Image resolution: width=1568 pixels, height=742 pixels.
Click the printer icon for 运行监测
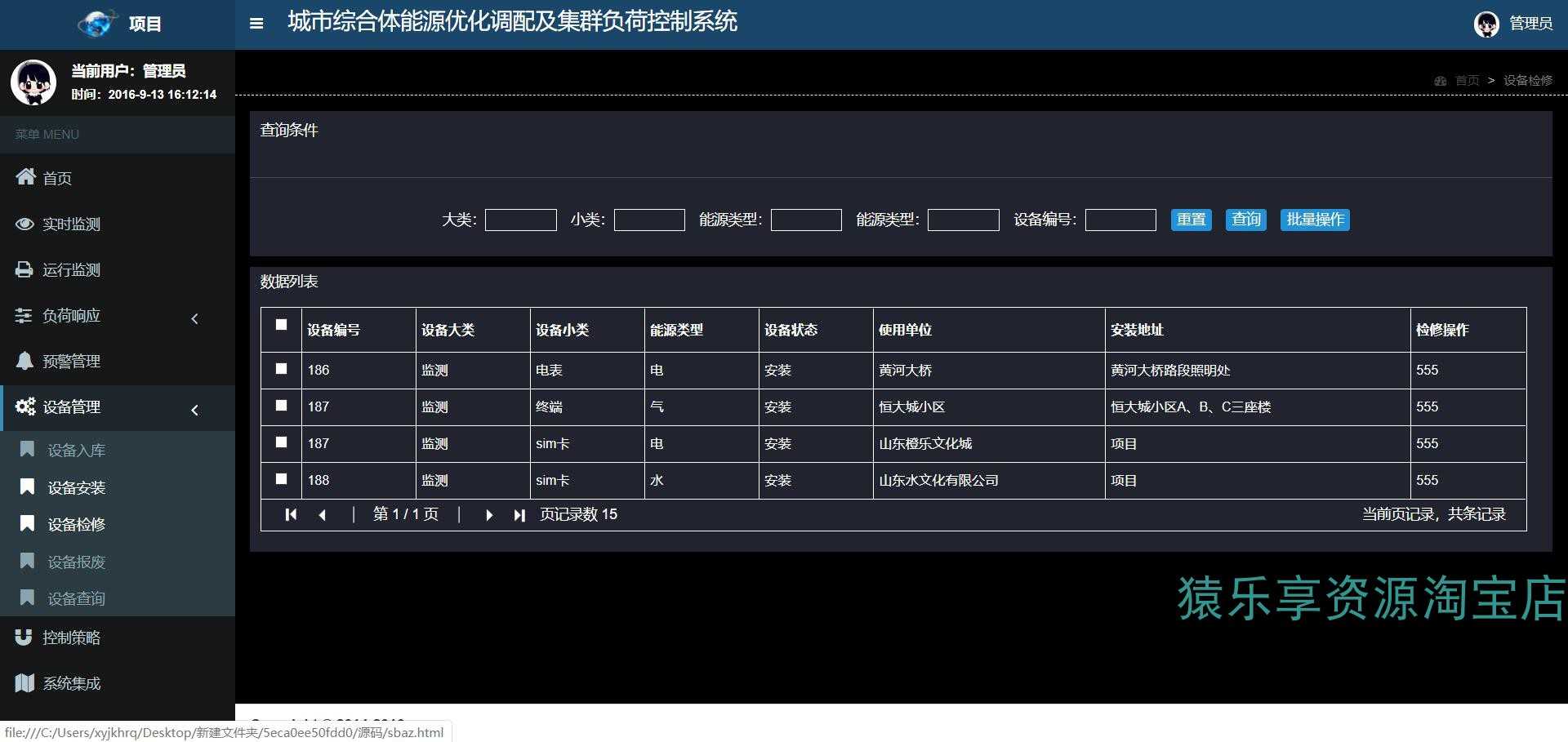24,269
